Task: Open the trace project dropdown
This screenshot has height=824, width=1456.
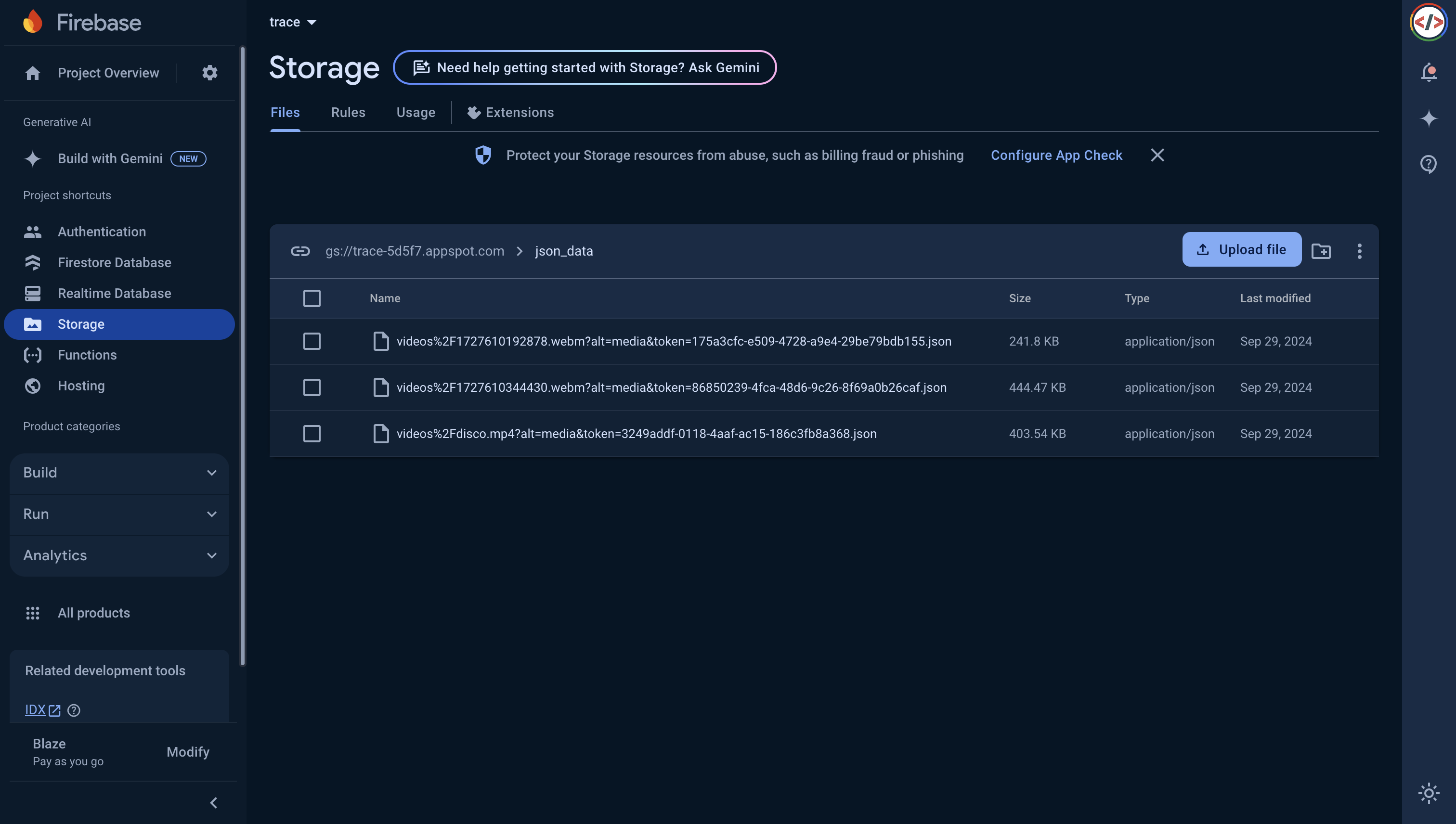Action: tap(293, 22)
